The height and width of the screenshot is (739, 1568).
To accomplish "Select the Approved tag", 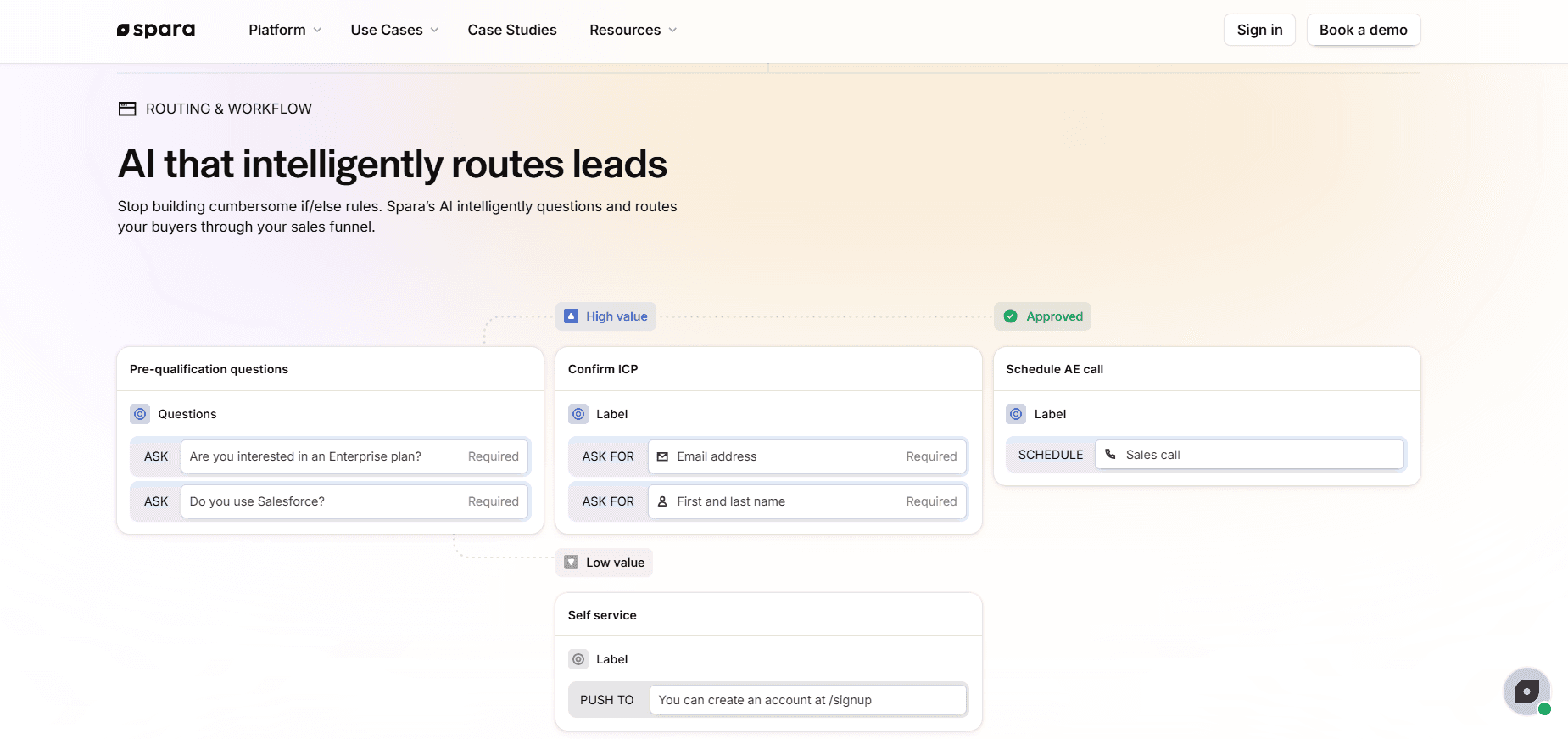I will click(1042, 316).
